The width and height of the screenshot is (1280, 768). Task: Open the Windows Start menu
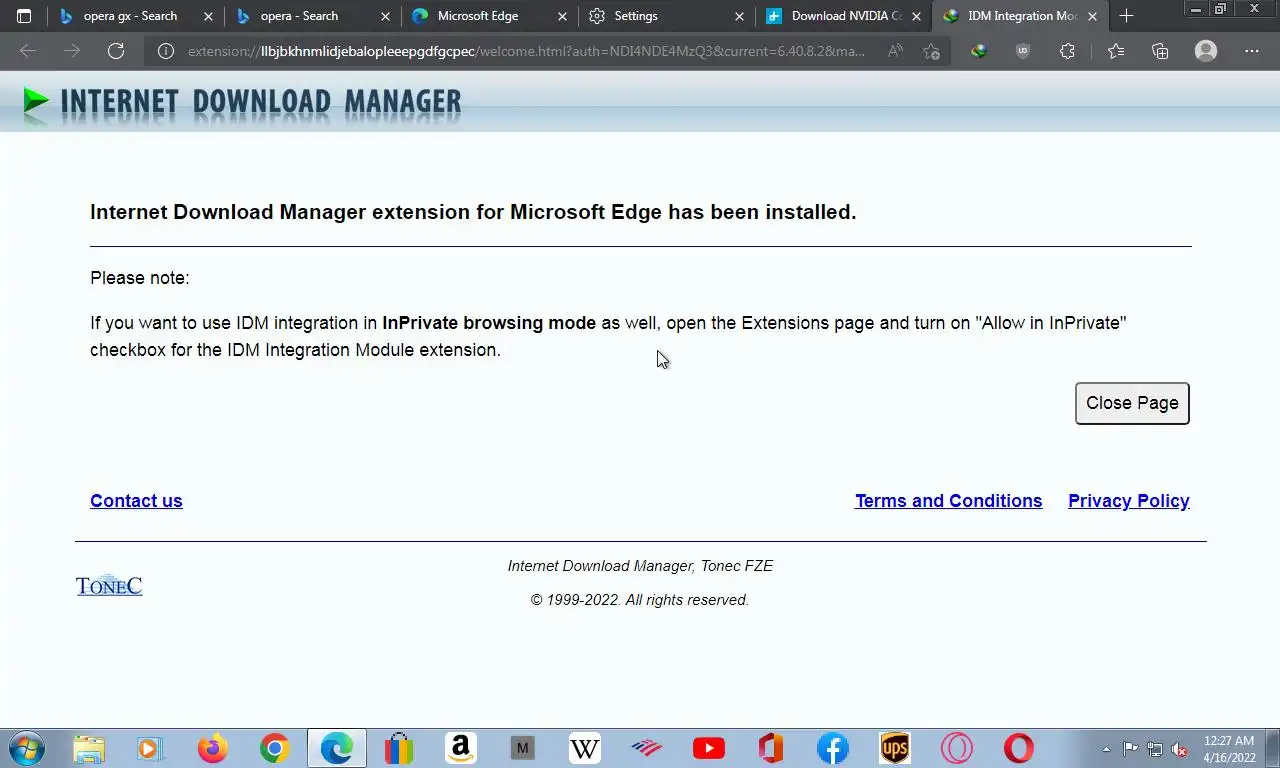click(26, 748)
